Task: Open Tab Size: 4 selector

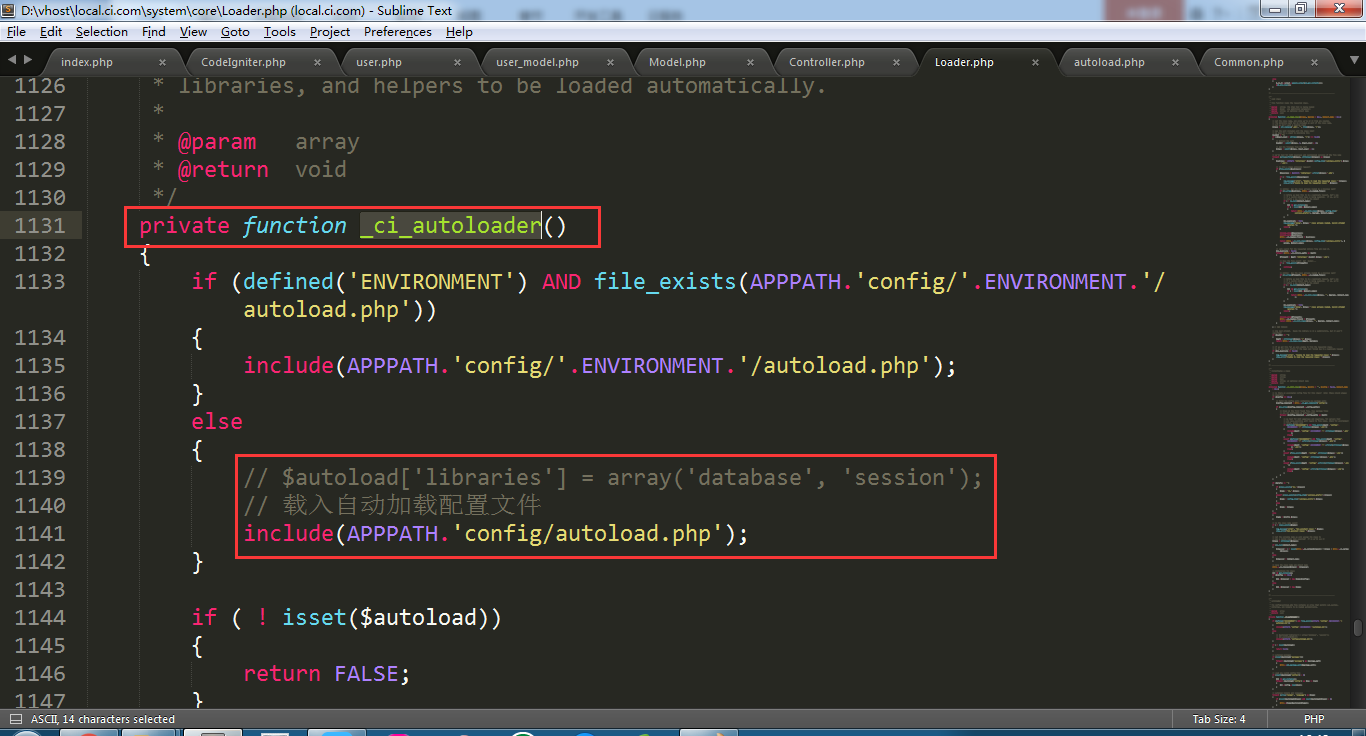Action: 1218,719
